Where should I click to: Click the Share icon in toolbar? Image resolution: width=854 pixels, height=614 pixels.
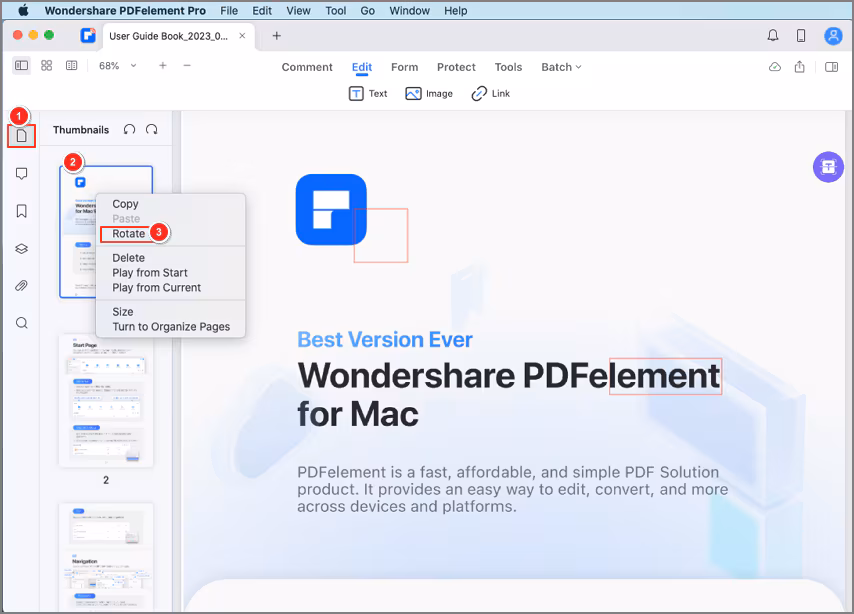tap(800, 66)
